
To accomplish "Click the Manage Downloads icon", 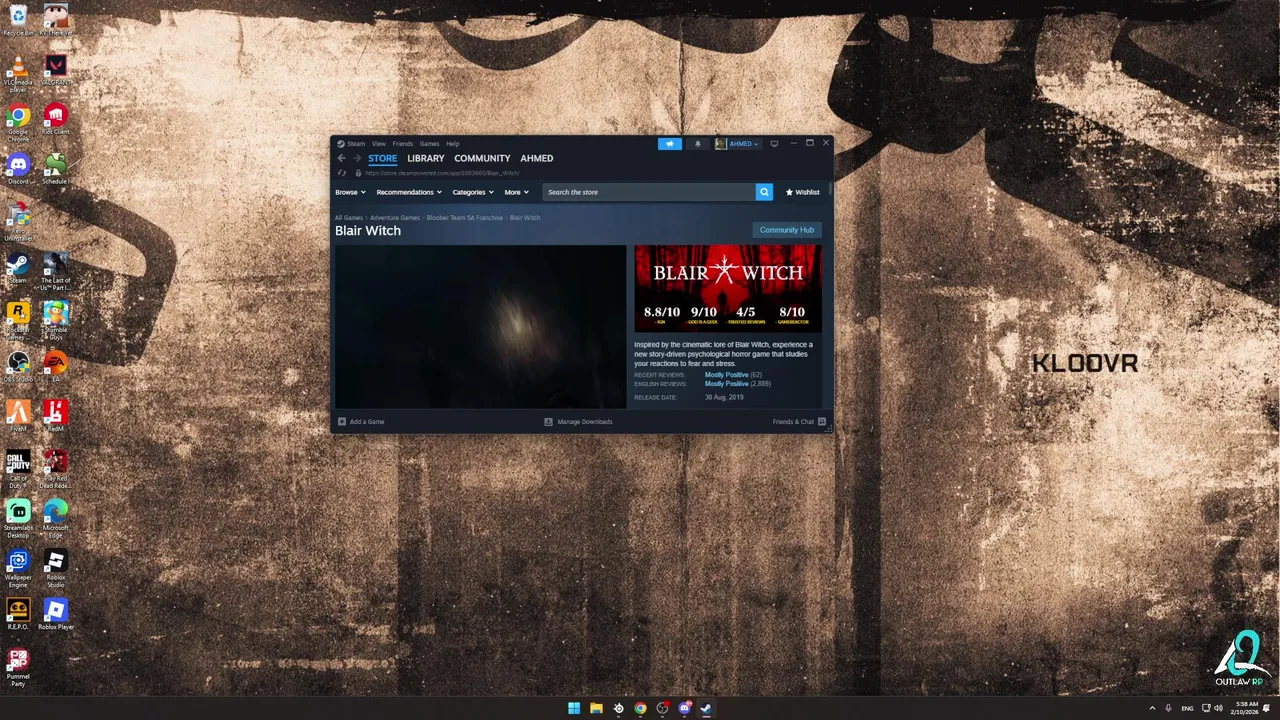I will pos(548,422).
